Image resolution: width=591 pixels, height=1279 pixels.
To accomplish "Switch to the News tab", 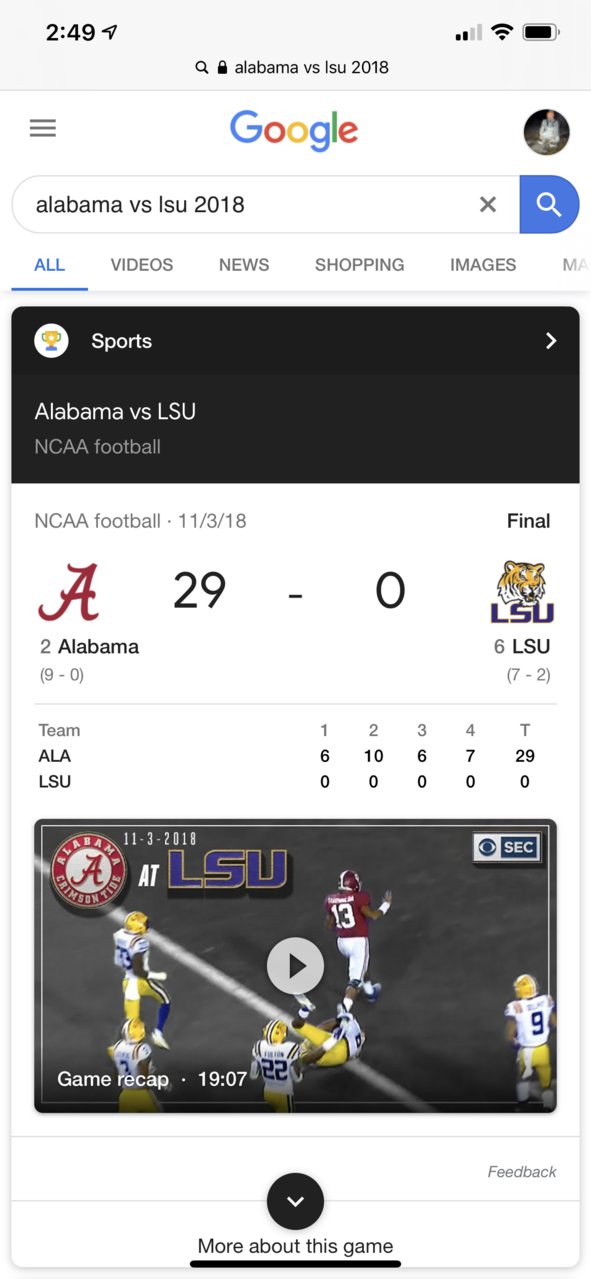I will [244, 265].
